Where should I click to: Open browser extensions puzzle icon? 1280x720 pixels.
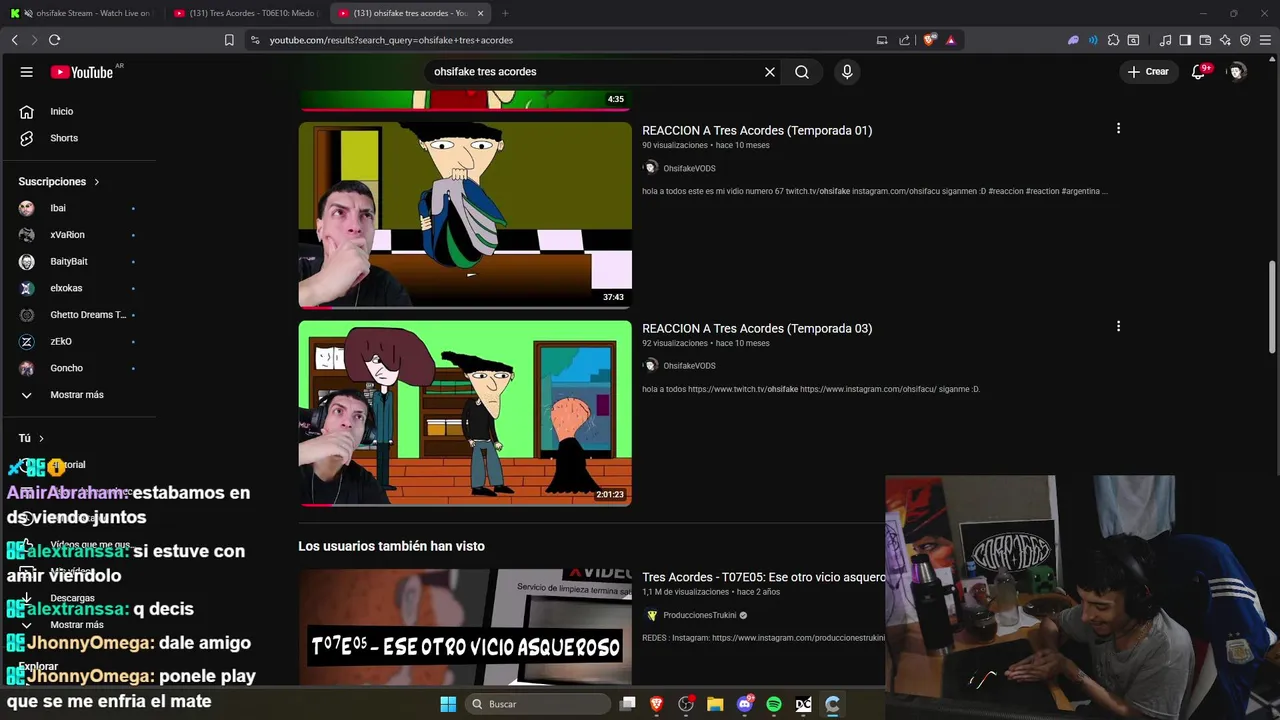1113,40
